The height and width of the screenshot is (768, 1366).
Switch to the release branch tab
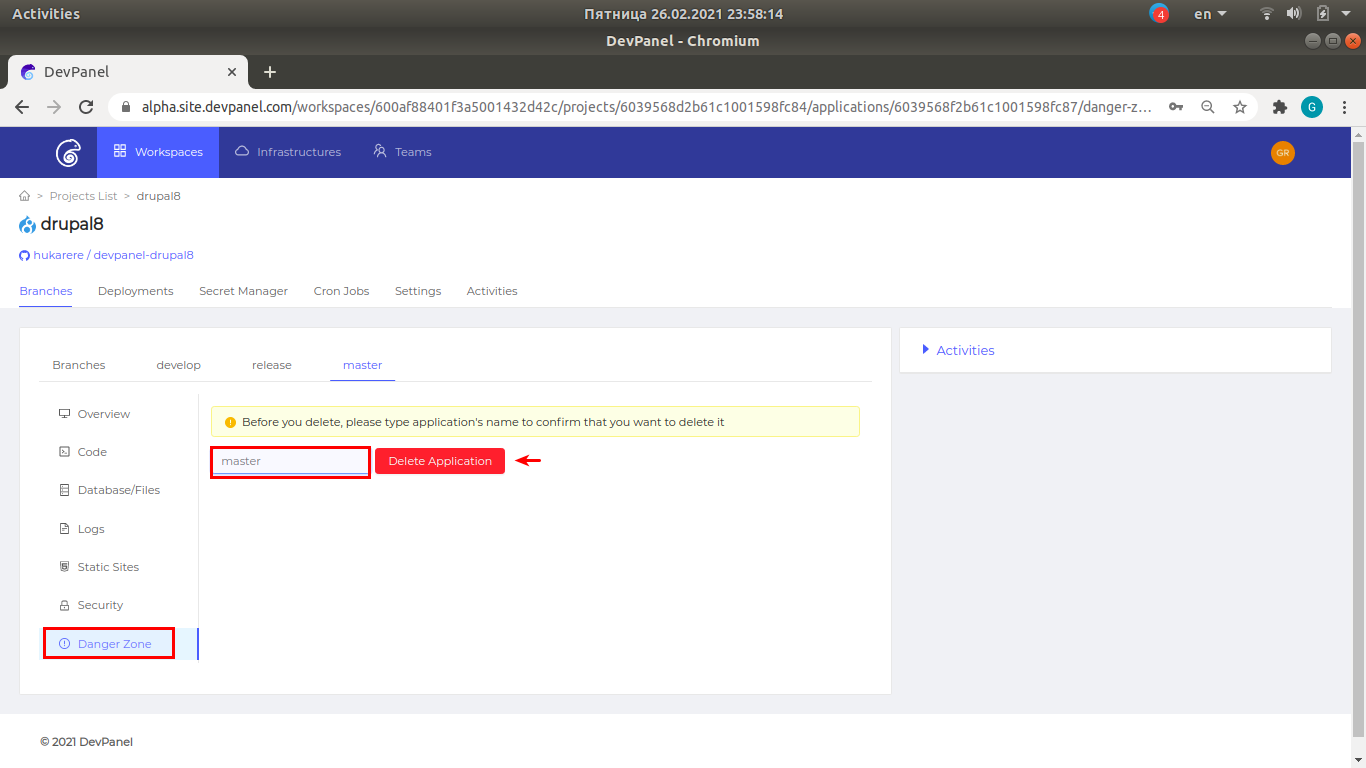(x=271, y=364)
